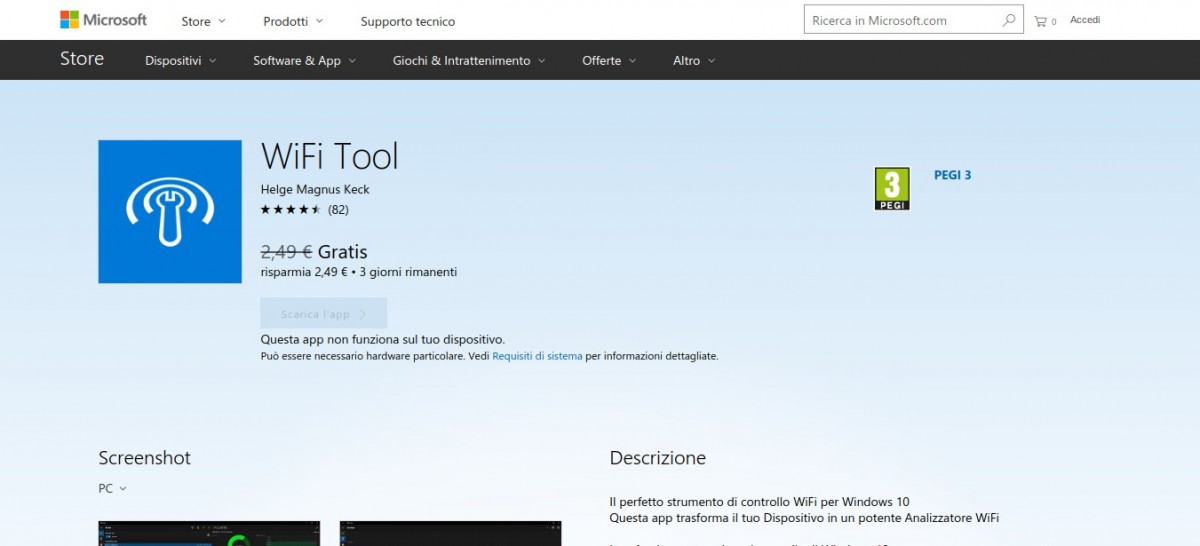Open the Altro menu

694,61
